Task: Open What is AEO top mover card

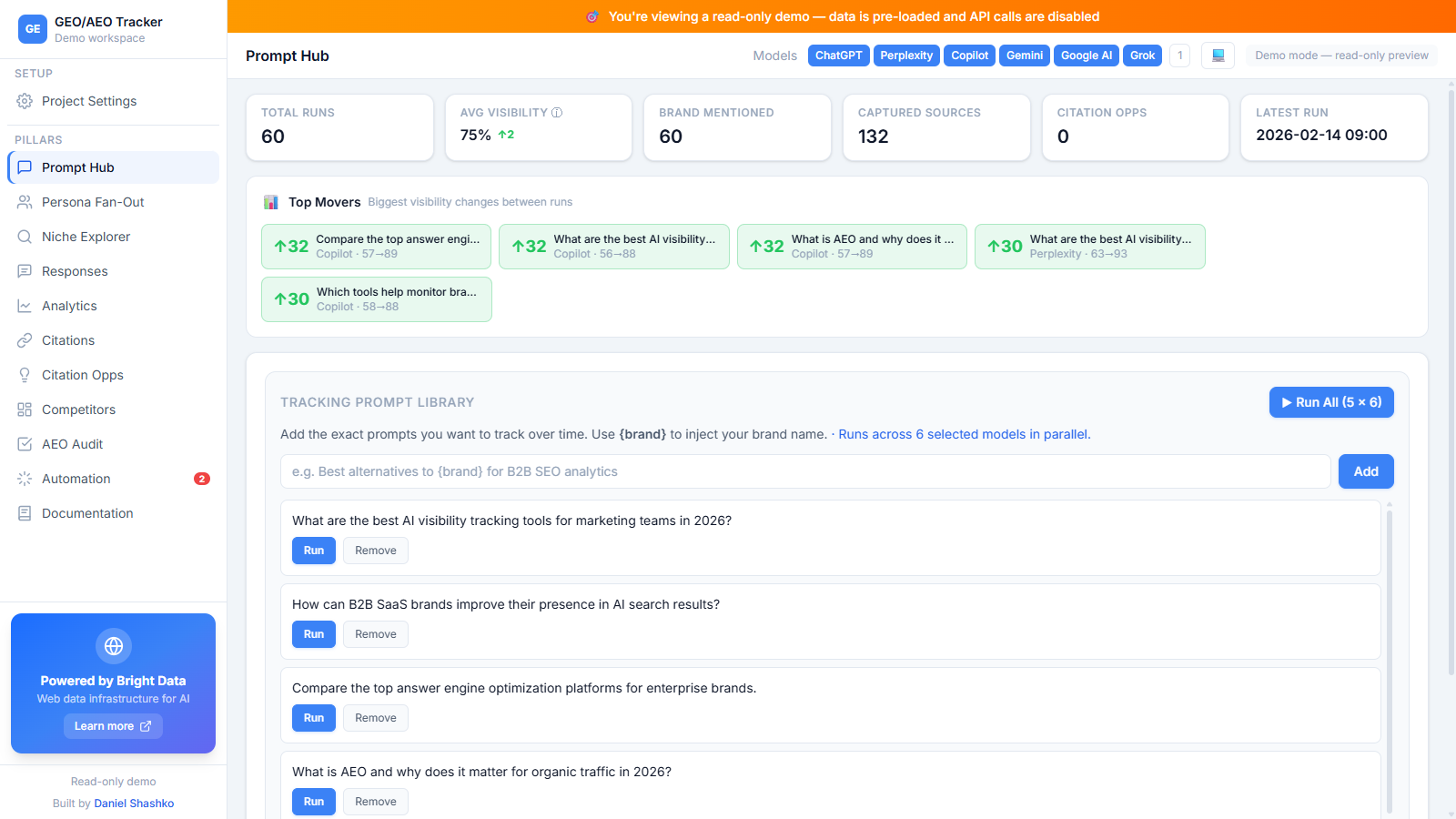Action: 852,247
